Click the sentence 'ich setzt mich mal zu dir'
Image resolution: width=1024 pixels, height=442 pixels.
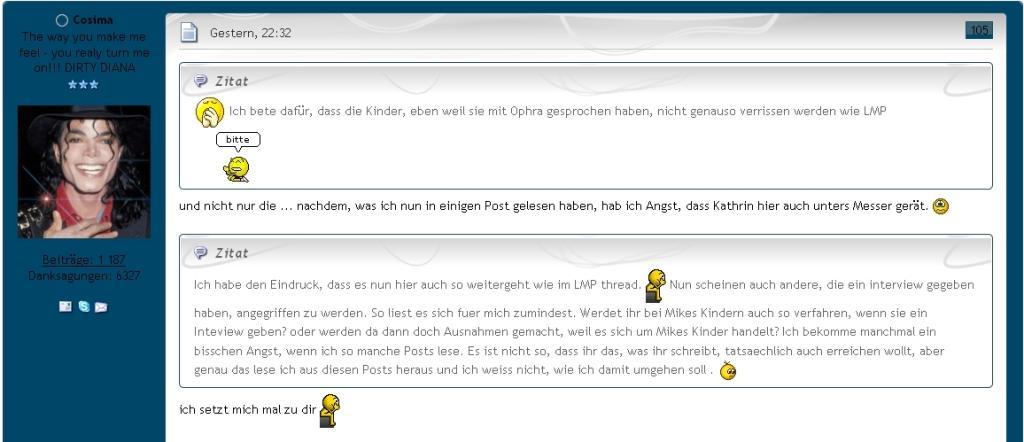coord(248,411)
